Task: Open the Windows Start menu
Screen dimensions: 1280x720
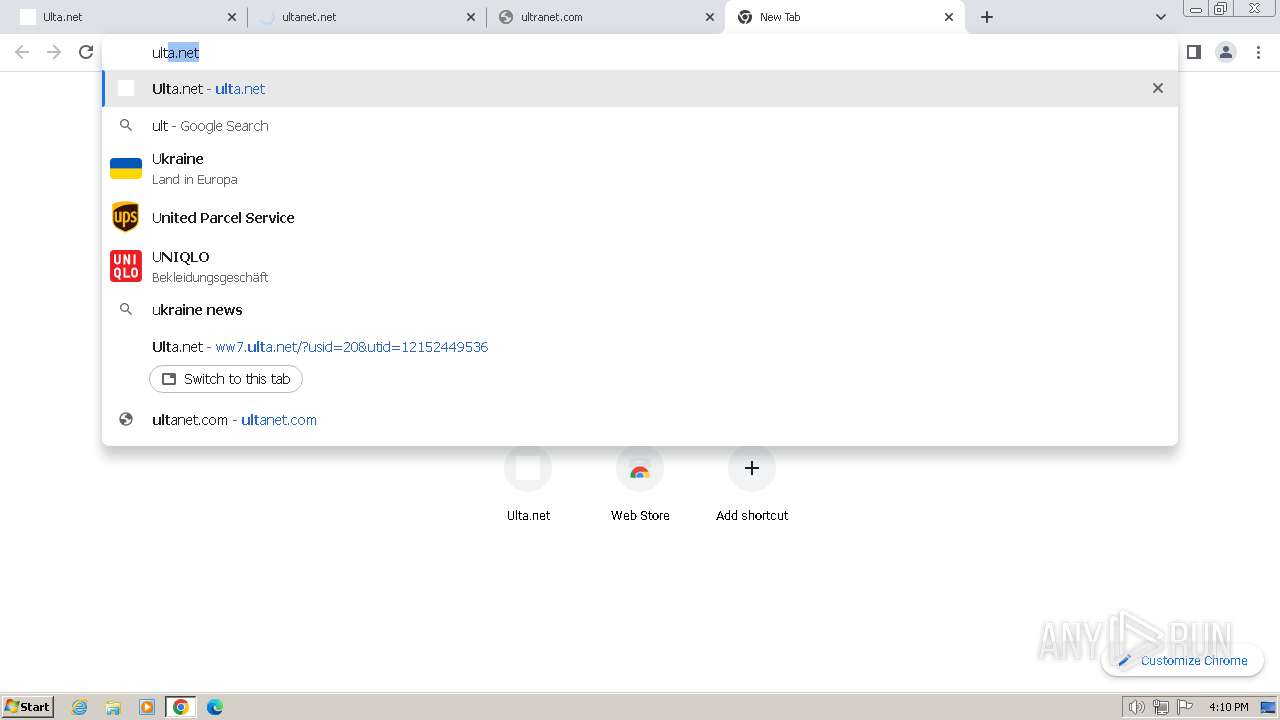Action: coord(28,707)
